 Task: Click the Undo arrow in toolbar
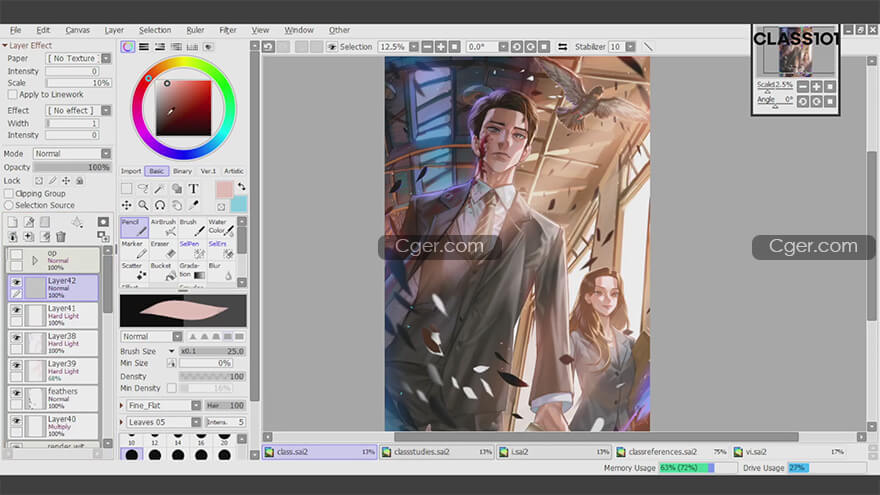(x=268, y=47)
